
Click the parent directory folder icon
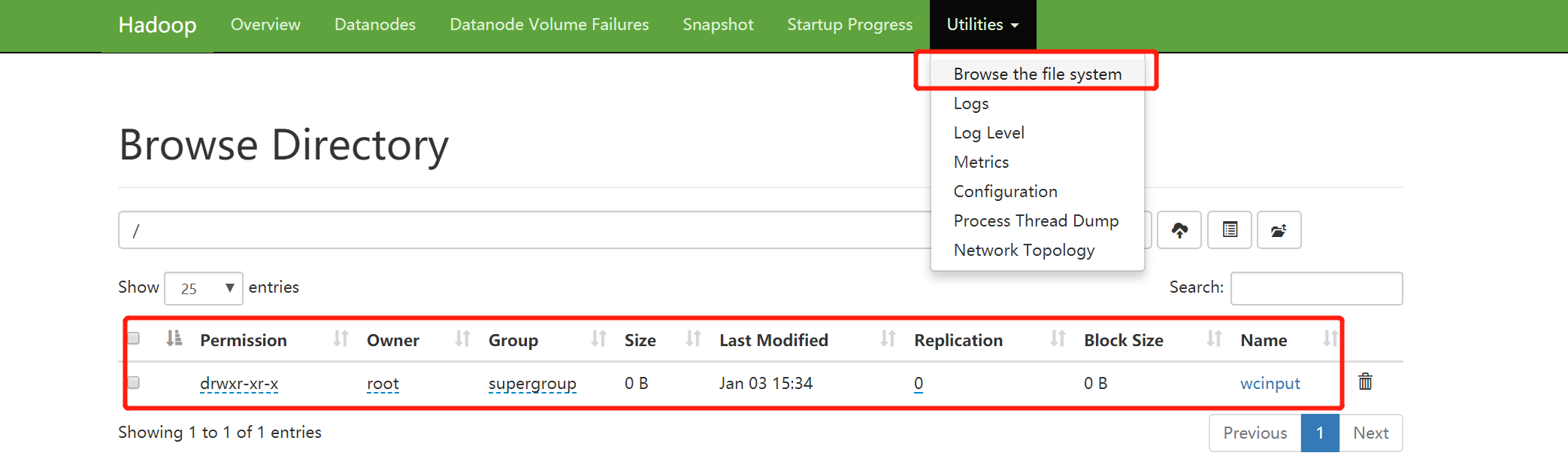tap(1279, 230)
